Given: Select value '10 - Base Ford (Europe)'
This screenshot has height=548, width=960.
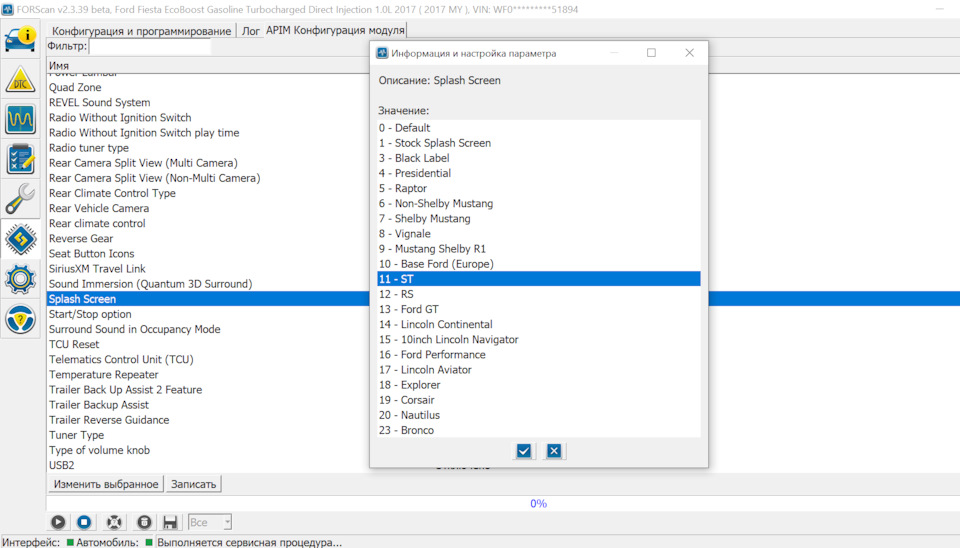Looking at the screenshot, I should 539,264.
